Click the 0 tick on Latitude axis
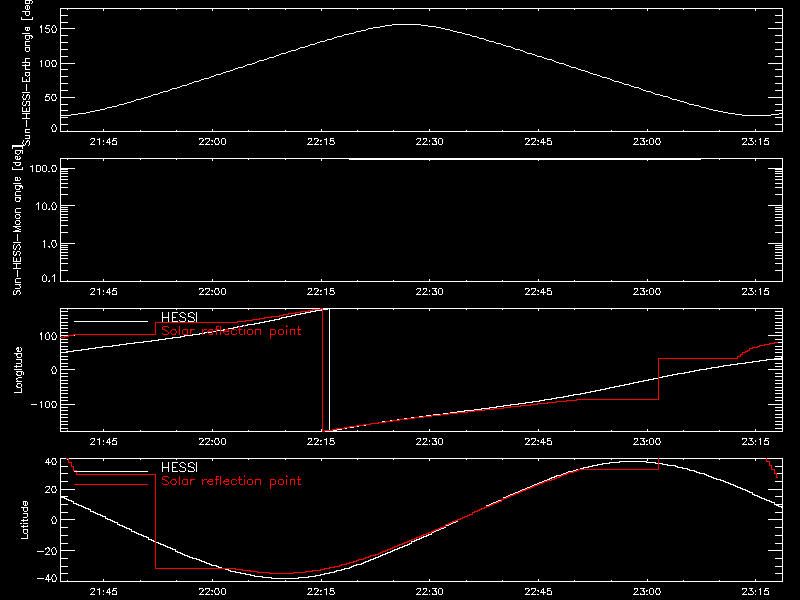The height and width of the screenshot is (600, 800). click(54, 520)
